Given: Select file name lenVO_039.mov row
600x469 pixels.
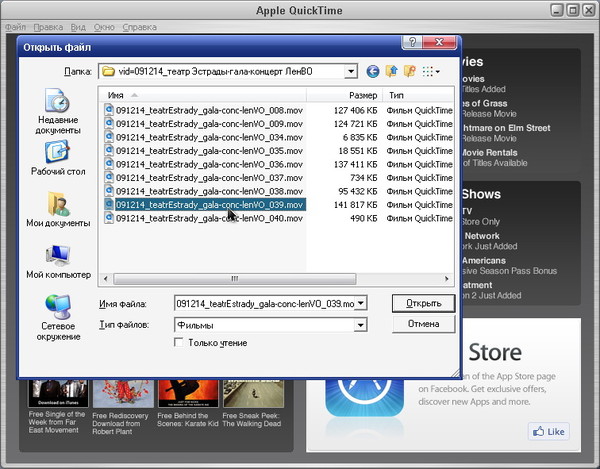Looking at the screenshot, I should 209,205.
